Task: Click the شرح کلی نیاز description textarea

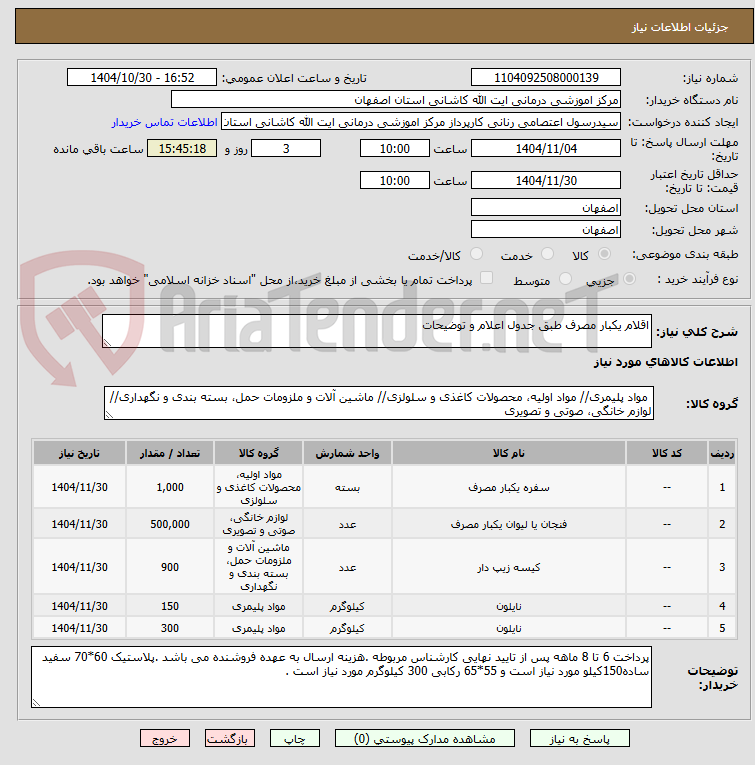Action: 377,331
